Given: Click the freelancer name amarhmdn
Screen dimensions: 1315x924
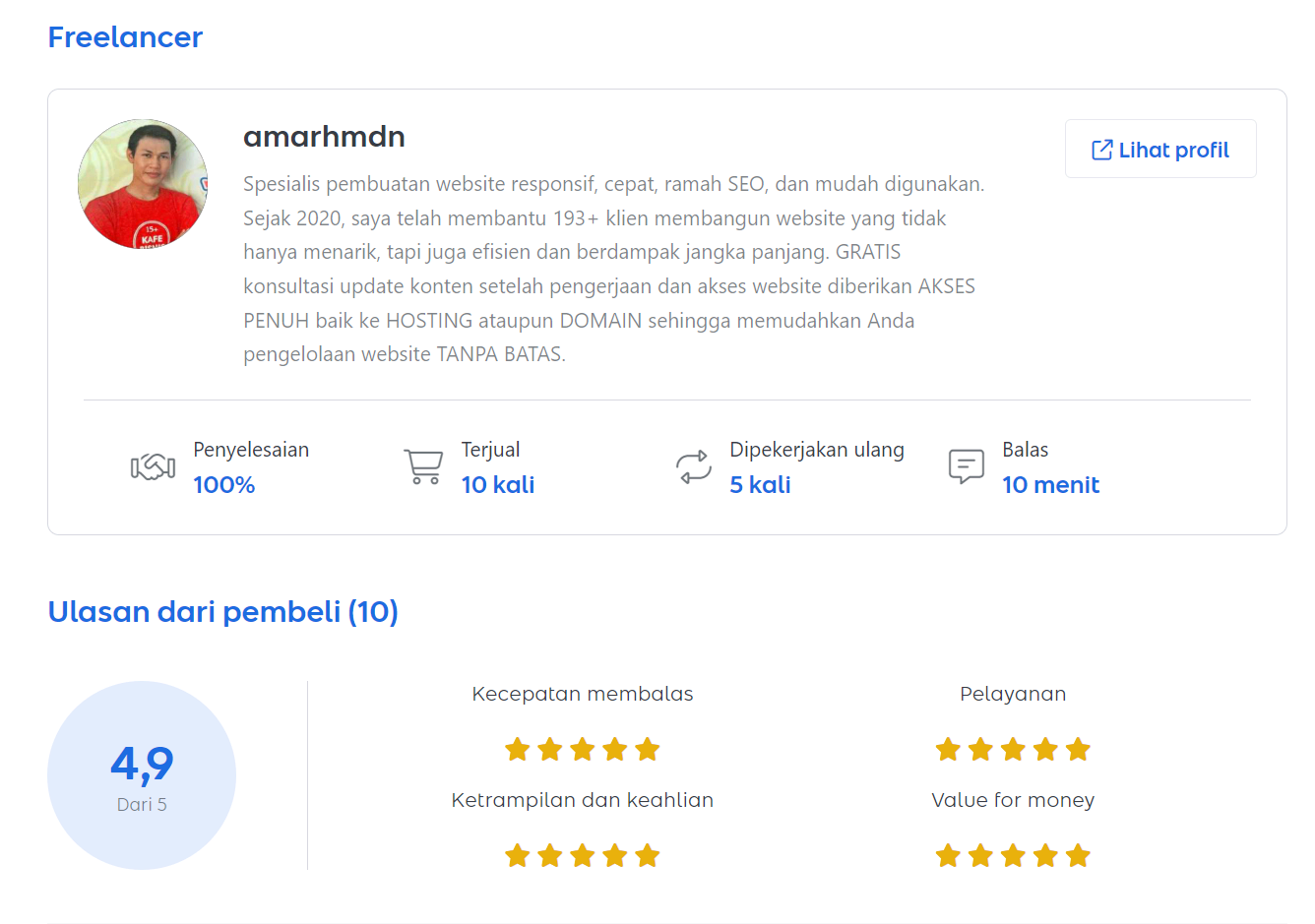Looking at the screenshot, I should tap(324, 137).
